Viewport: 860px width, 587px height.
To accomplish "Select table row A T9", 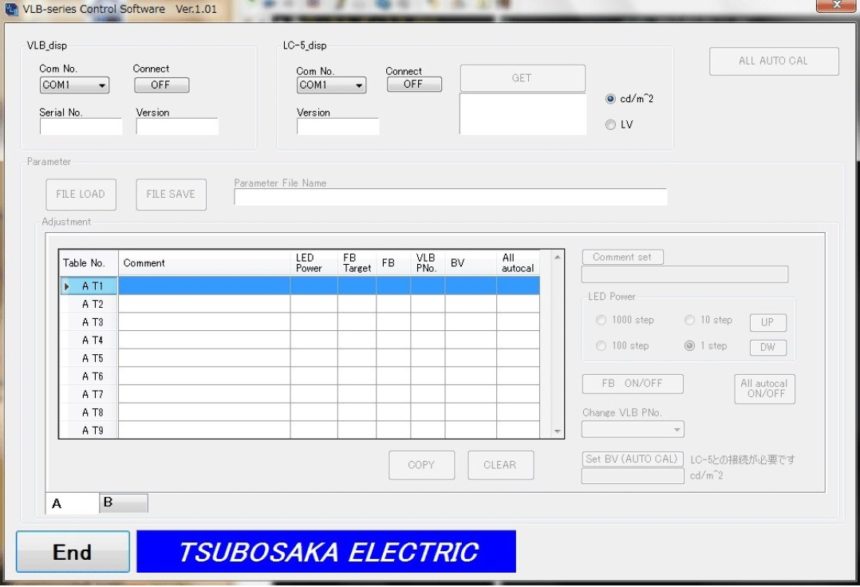I will (x=299, y=430).
